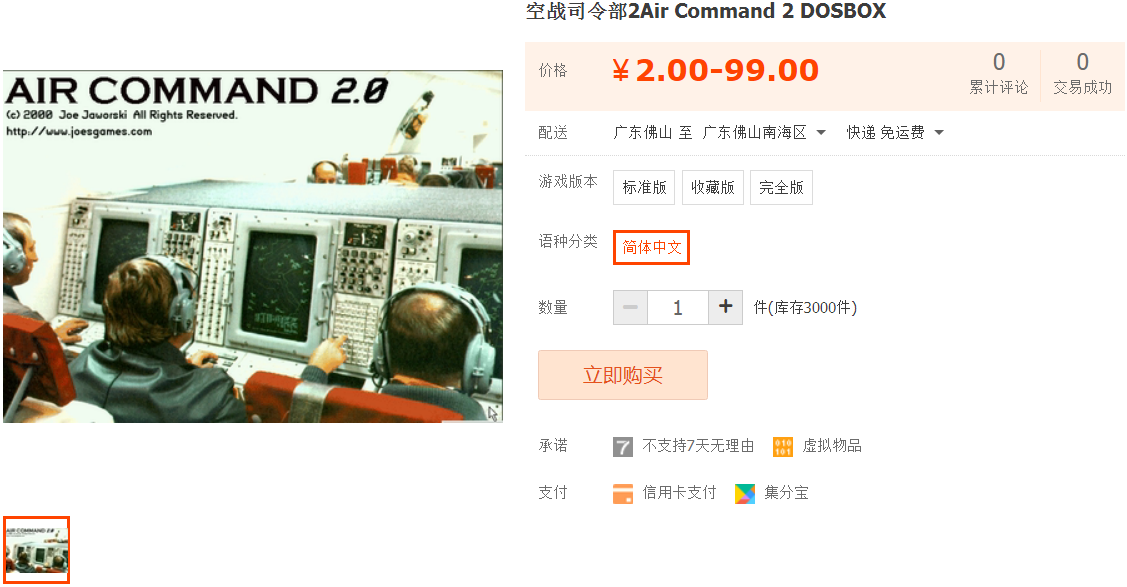The height and width of the screenshot is (587, 1127).
Task: Click the quantity input field
Action: click(x=678, y=308)
